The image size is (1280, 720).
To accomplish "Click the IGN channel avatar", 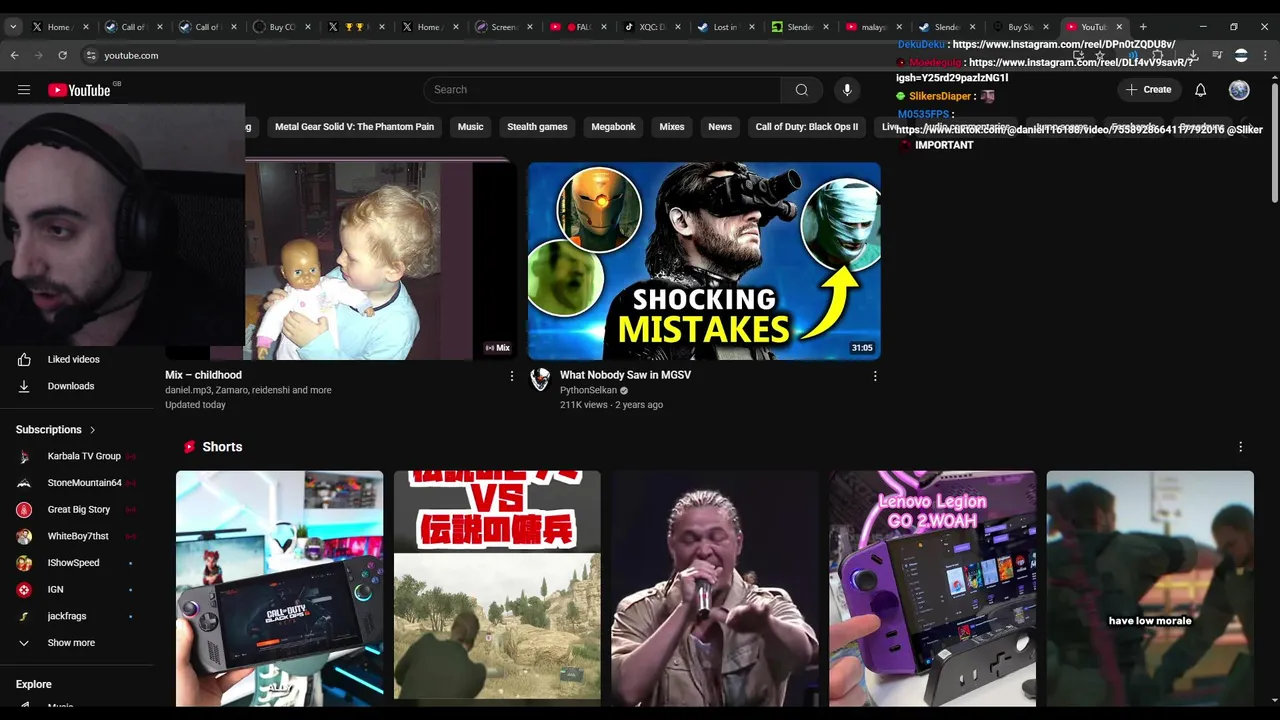I will pos(24,590).
